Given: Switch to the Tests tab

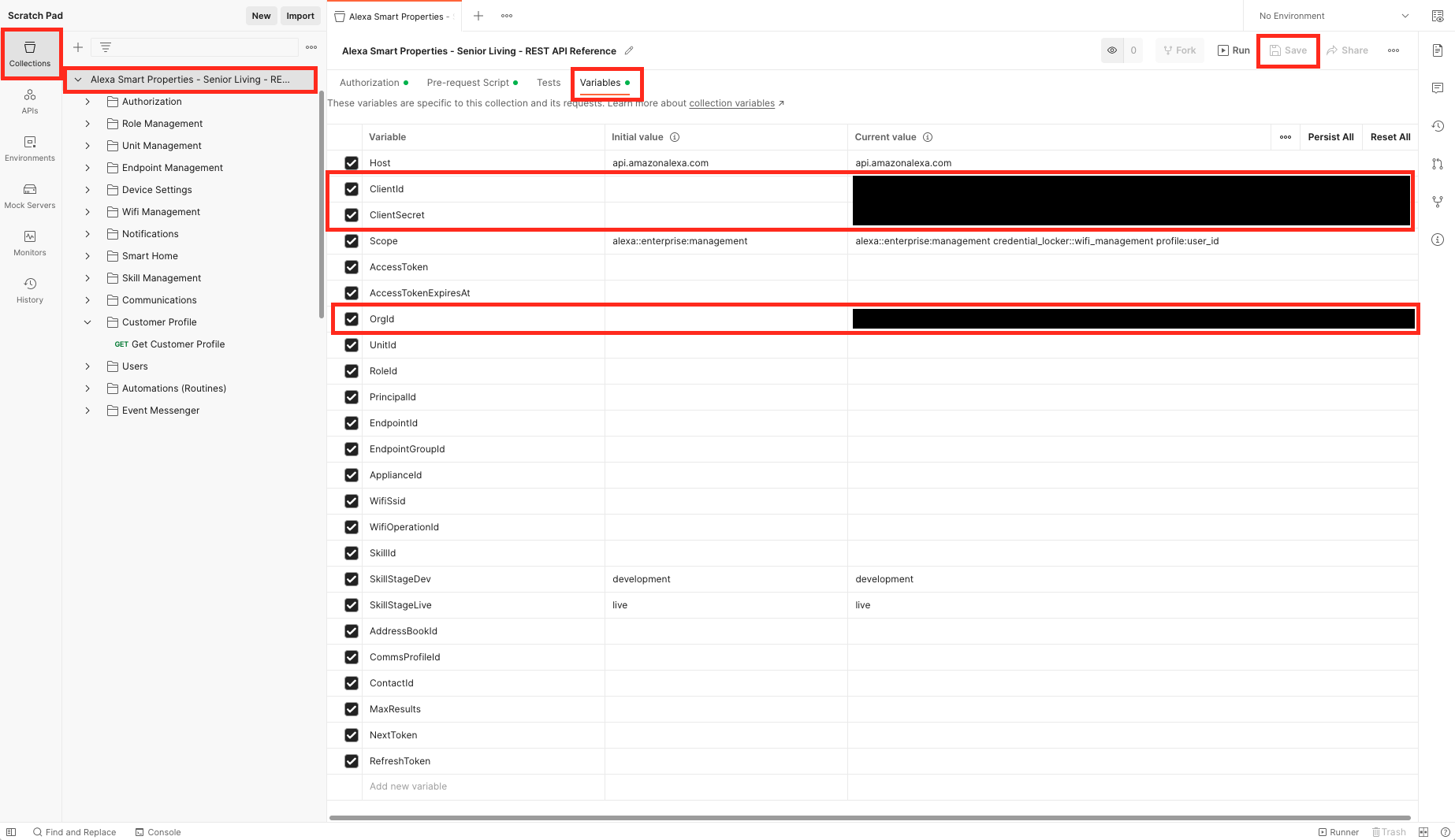Looking at the screenshot, I should click(549, 83).
